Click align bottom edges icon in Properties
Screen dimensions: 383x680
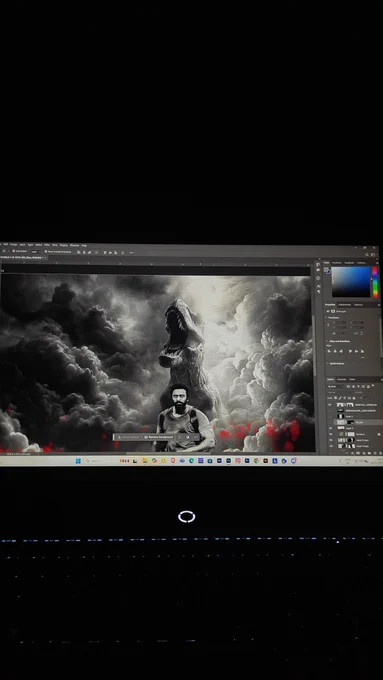(363, 351)
